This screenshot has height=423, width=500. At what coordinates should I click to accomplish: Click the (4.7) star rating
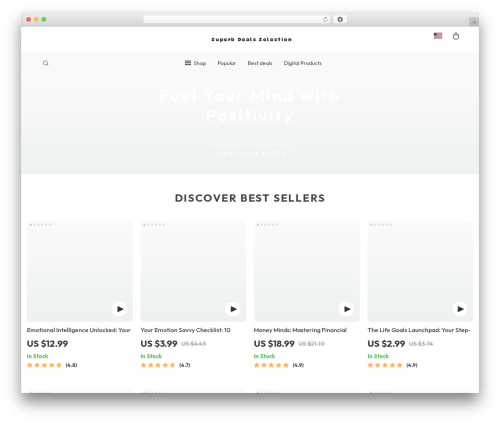coord(165,365)
